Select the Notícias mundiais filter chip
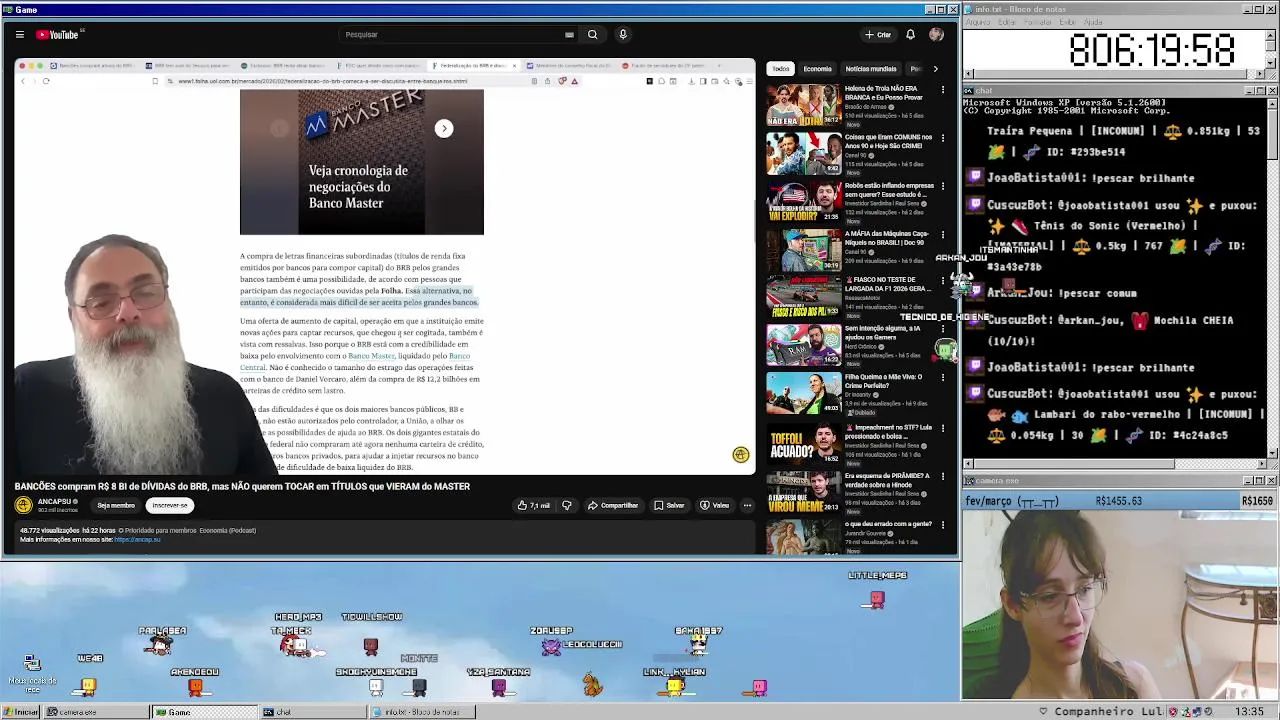Image resolution: width=1280 pixels, height=720 pixels. 870,69
